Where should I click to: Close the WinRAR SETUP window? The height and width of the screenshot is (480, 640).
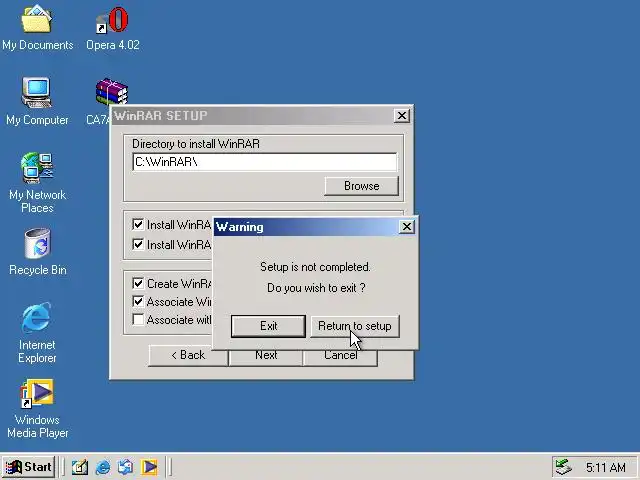pos(402,116)
